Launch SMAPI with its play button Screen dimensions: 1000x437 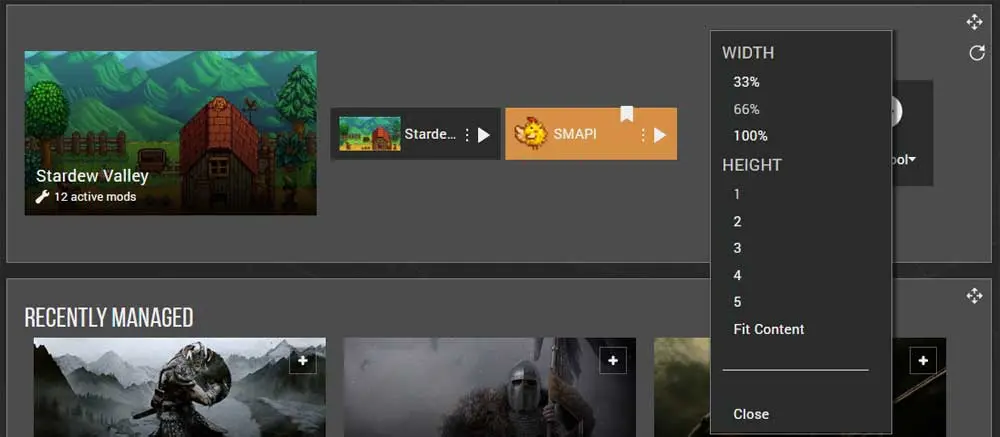point(660,135)
